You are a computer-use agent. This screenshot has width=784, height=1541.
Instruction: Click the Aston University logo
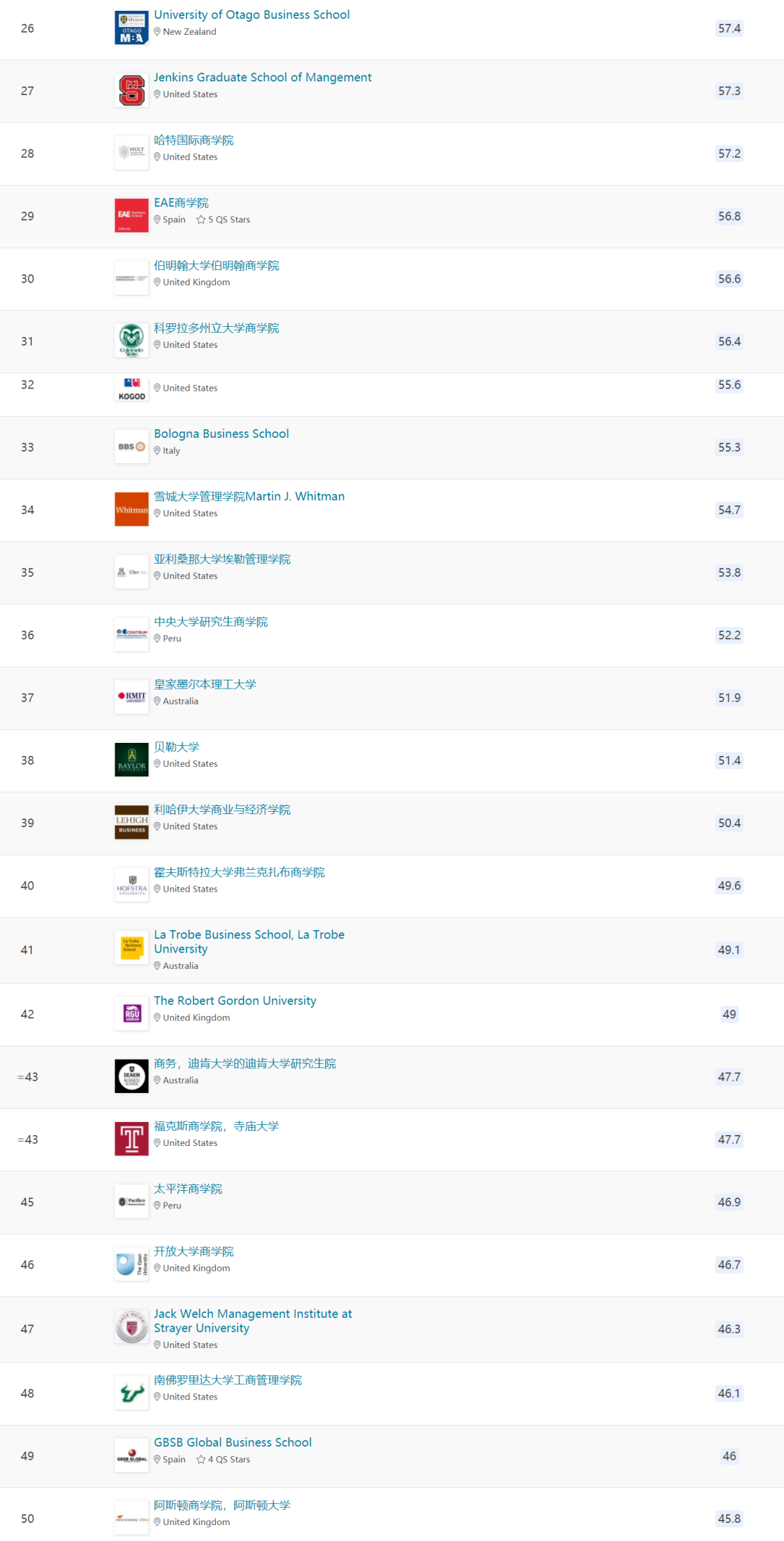[131, 1518]
